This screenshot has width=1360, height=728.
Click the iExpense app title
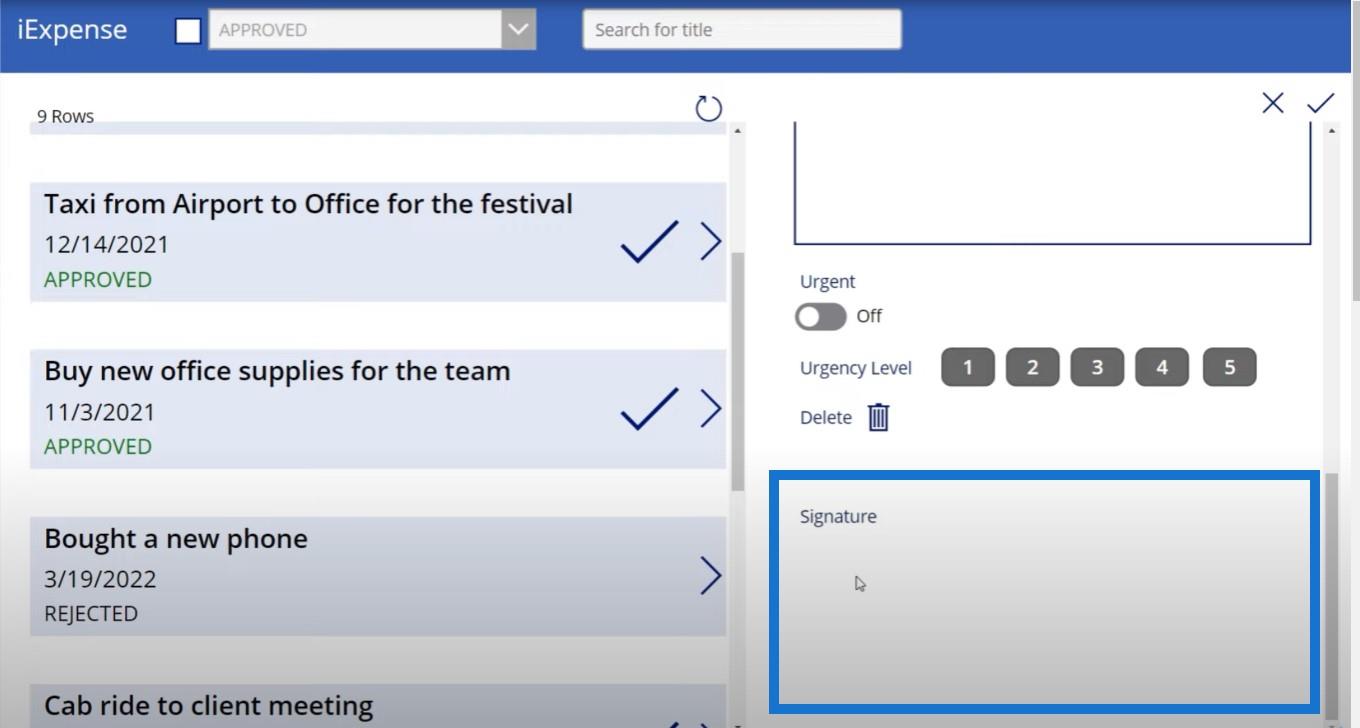pos(72,30)
